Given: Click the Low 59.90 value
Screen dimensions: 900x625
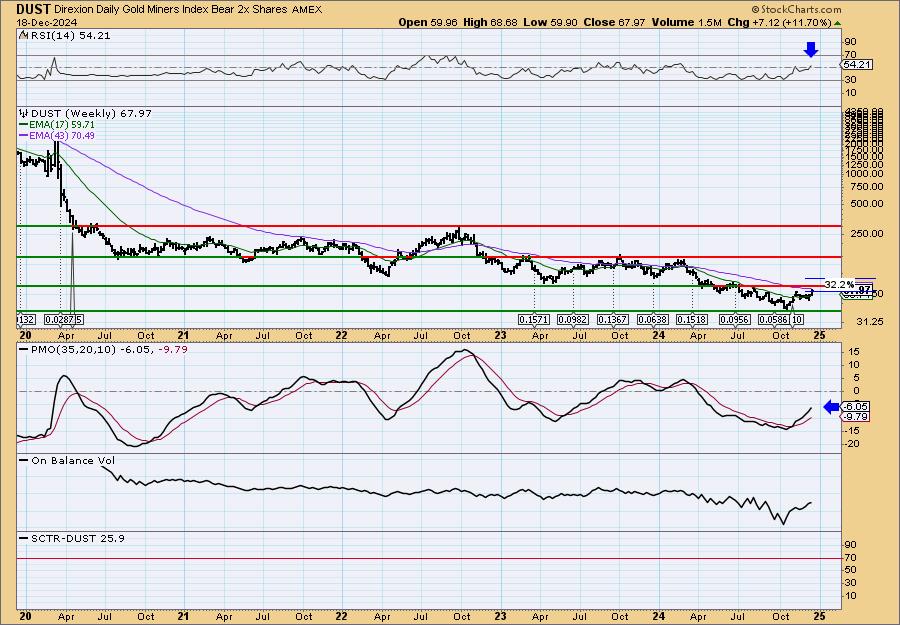Looking at the screenshot, I should pyautogui.click(x=550, y=22).
